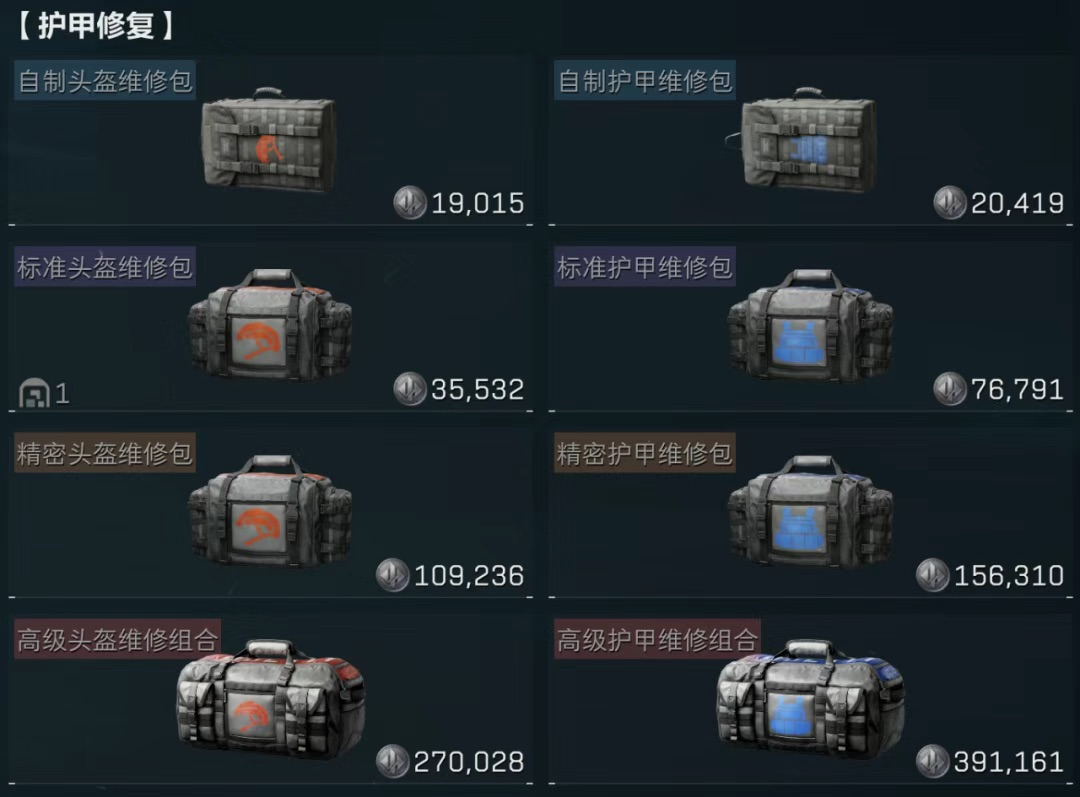Click the 标准护甲维修包 duffel bag icon
This screenshot has width=1080, height=797.
click(810, 325)
